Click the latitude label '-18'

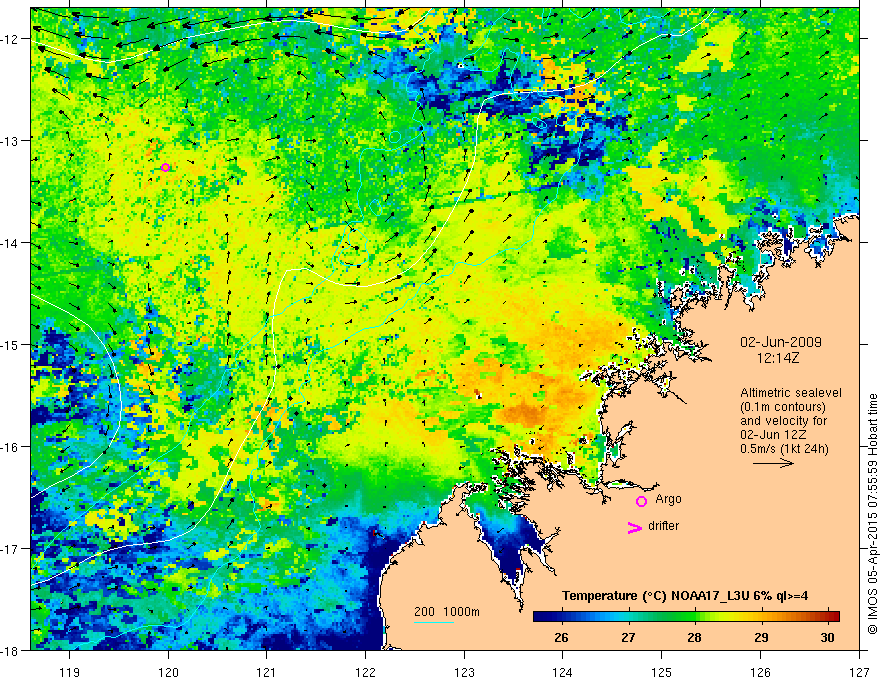pos(10,650)
